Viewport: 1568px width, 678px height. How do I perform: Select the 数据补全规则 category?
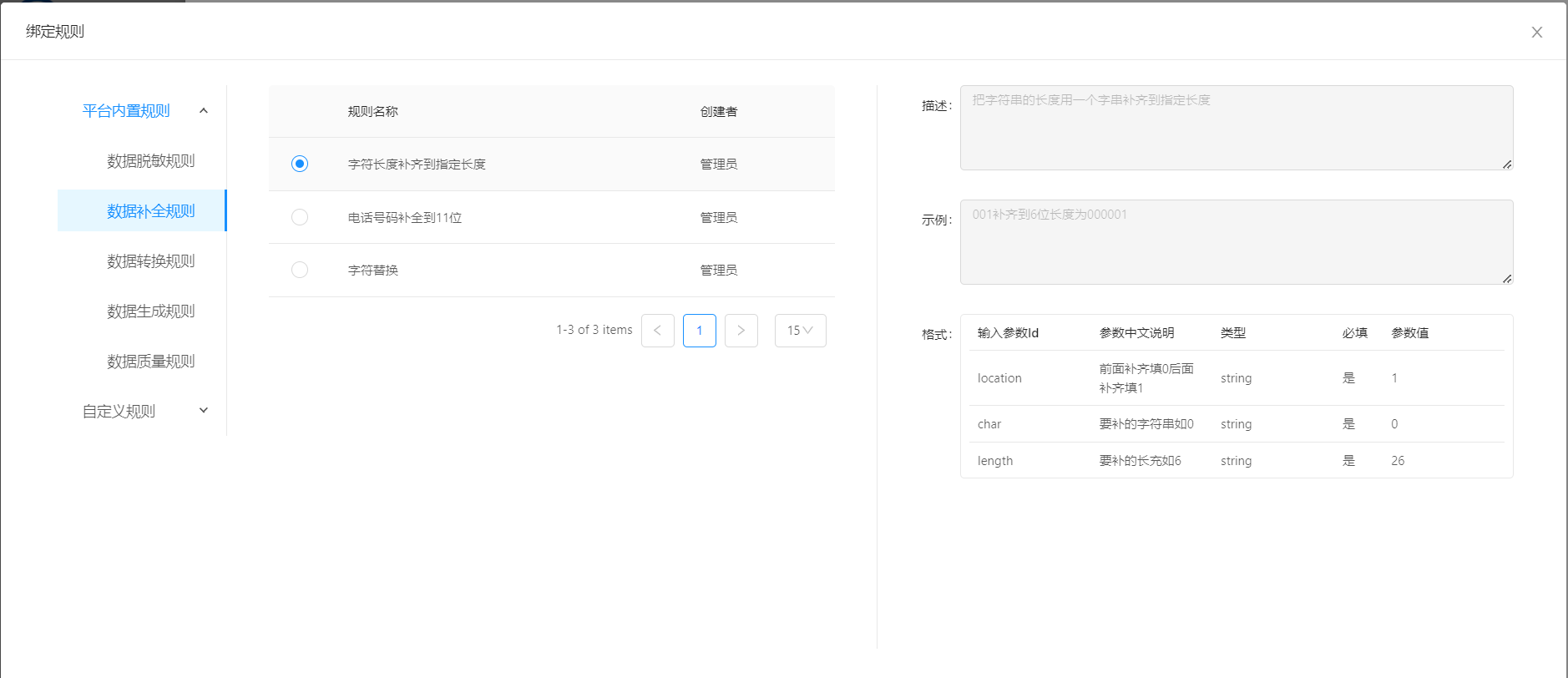[x=150, y=211]
